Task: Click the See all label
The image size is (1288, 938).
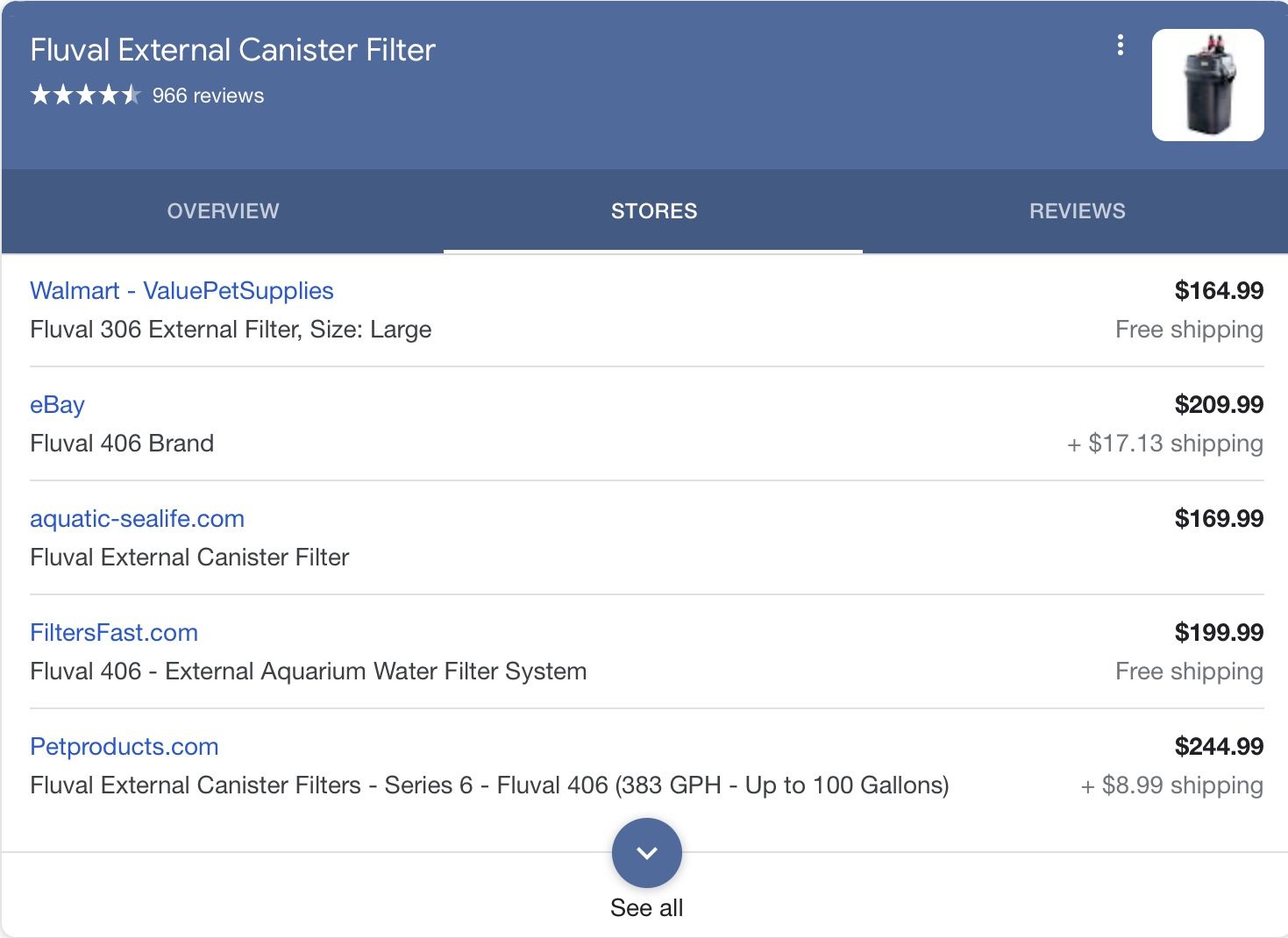Action: pos(647,908)
